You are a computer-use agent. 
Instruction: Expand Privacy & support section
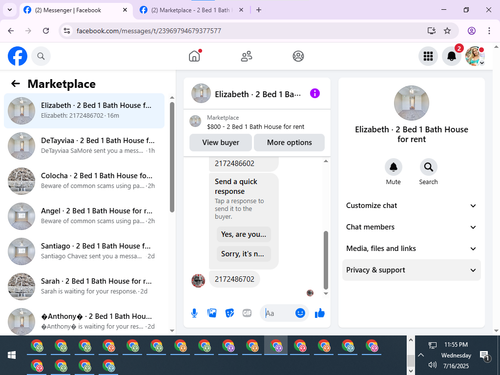tap(411, 270)
